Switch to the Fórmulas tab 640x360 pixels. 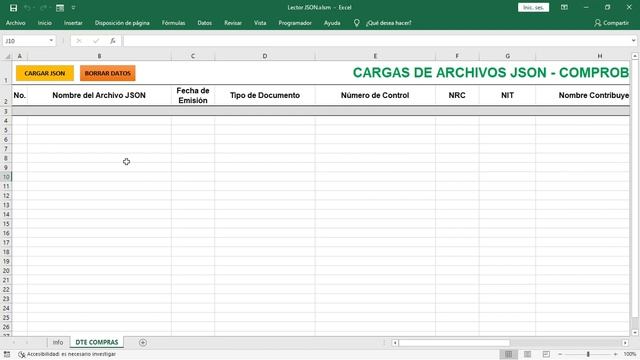pyautogui.click(x=173, y=23)
